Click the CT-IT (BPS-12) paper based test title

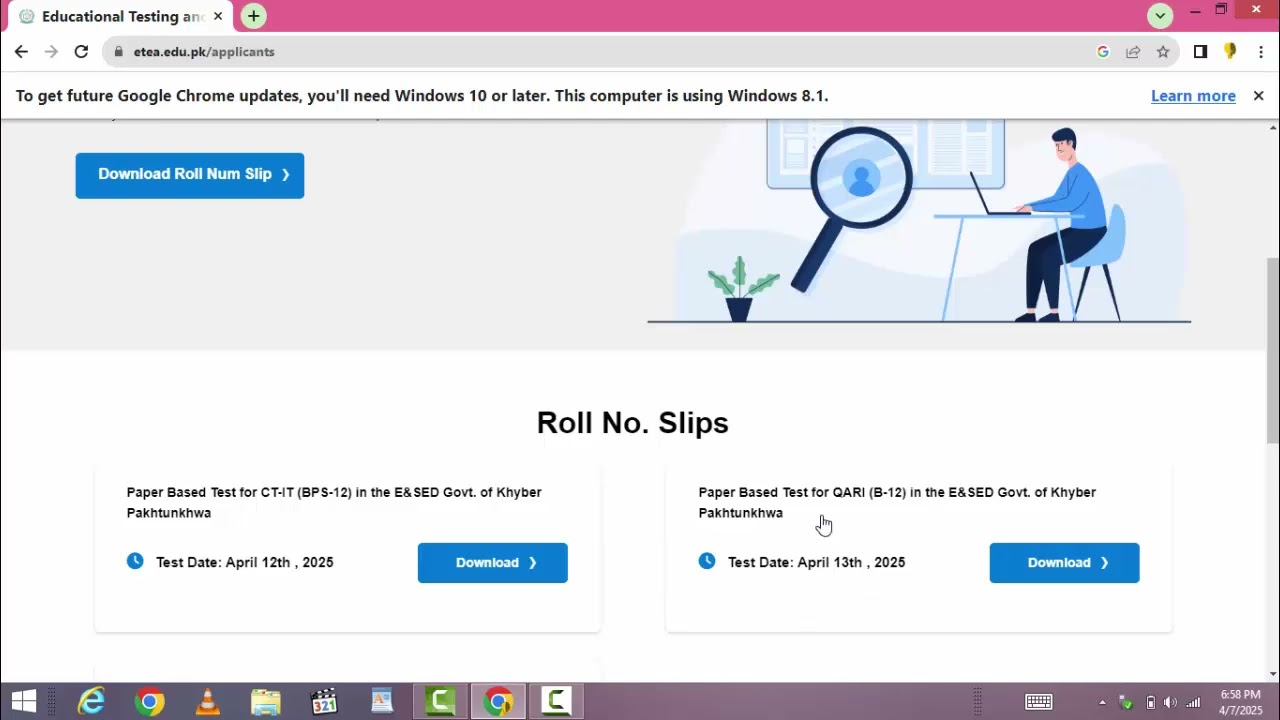[x=334, y=503]
